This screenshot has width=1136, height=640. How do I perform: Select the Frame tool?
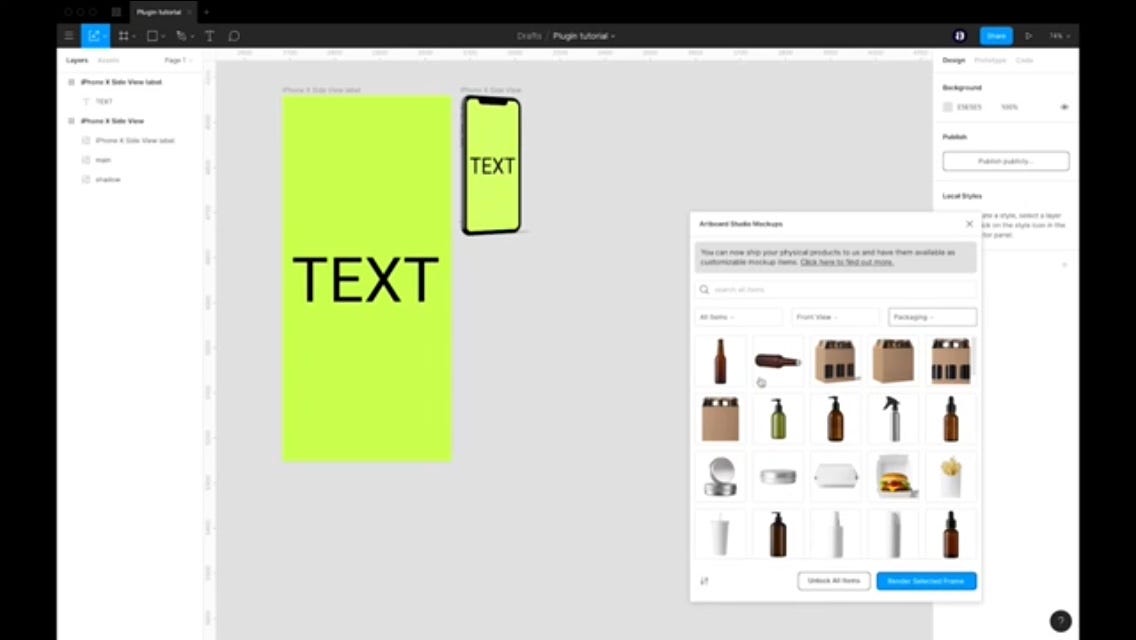point(122,35)
